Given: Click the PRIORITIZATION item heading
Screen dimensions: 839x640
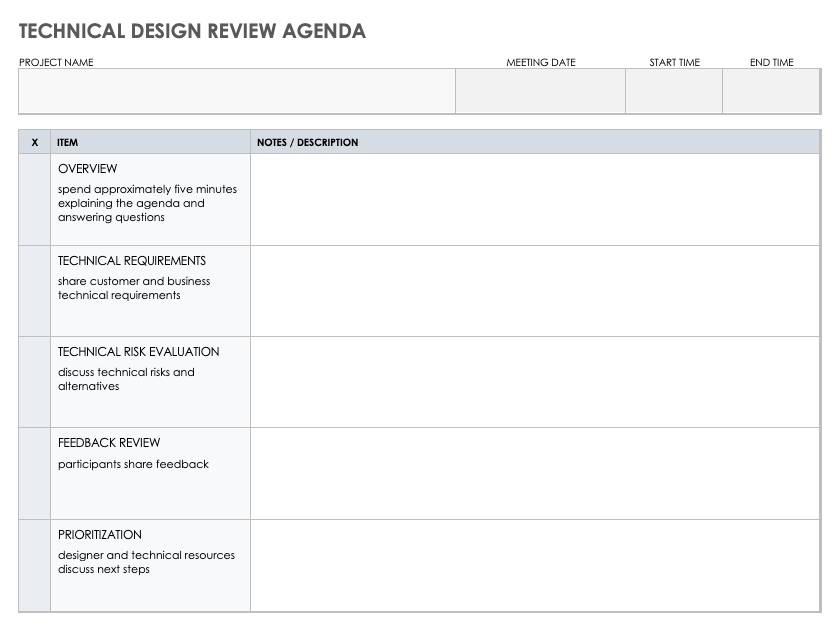Looking at the screenshot, I should 100,535.
